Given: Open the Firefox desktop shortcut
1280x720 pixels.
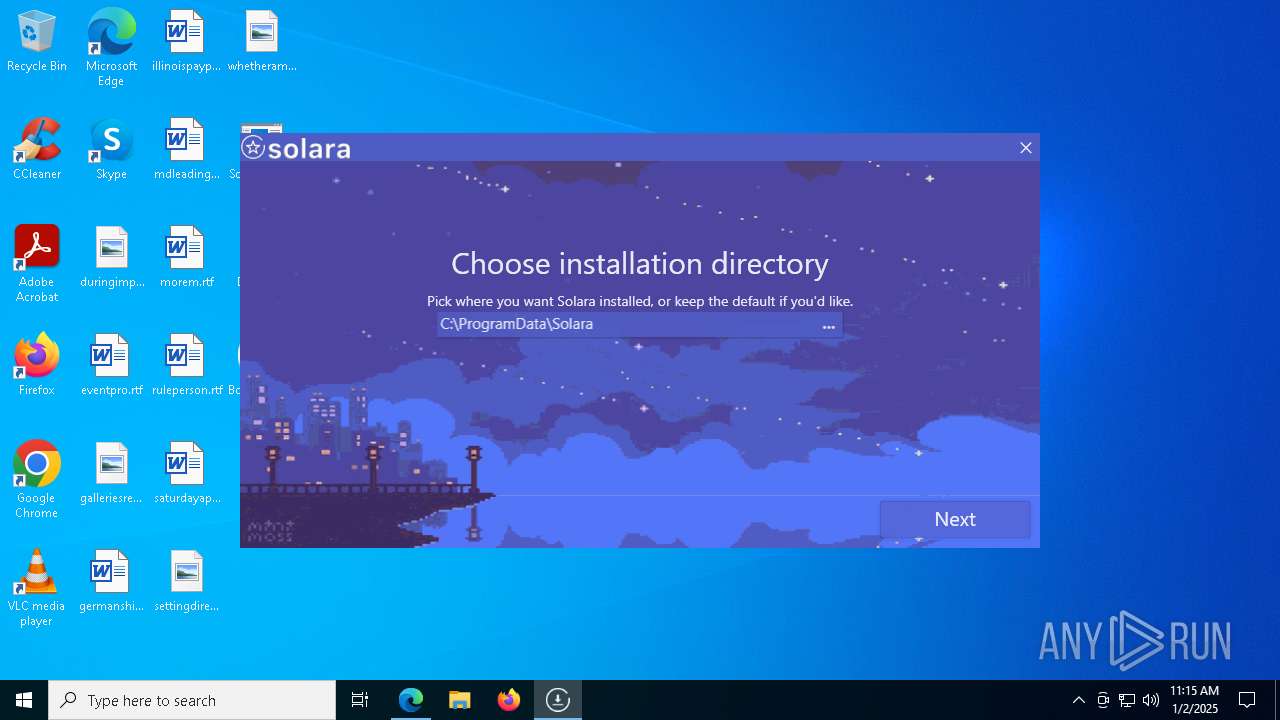Looking at the screenshot, I should click(x=37, y=366).
